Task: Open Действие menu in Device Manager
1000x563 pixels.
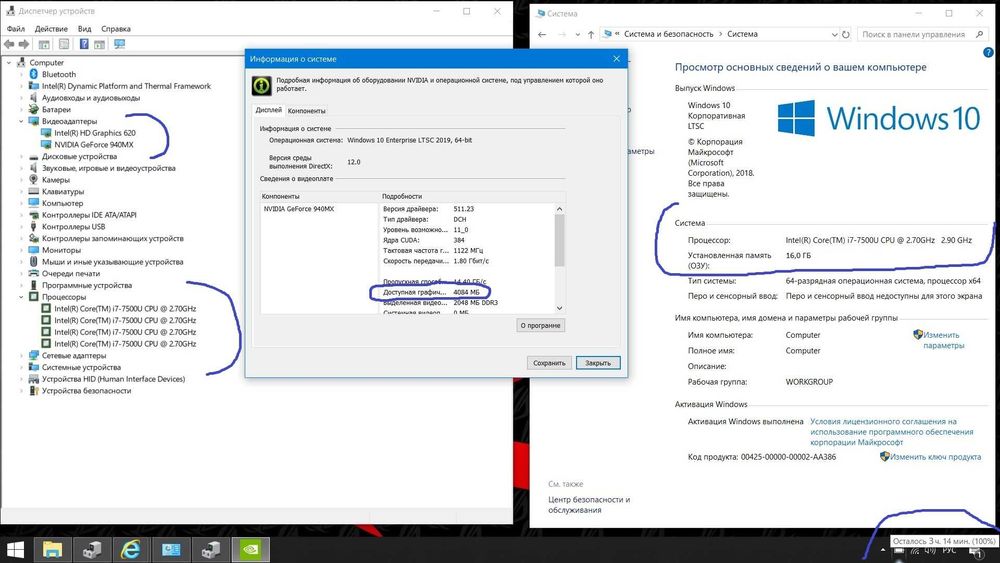Action: click(51, 29)
